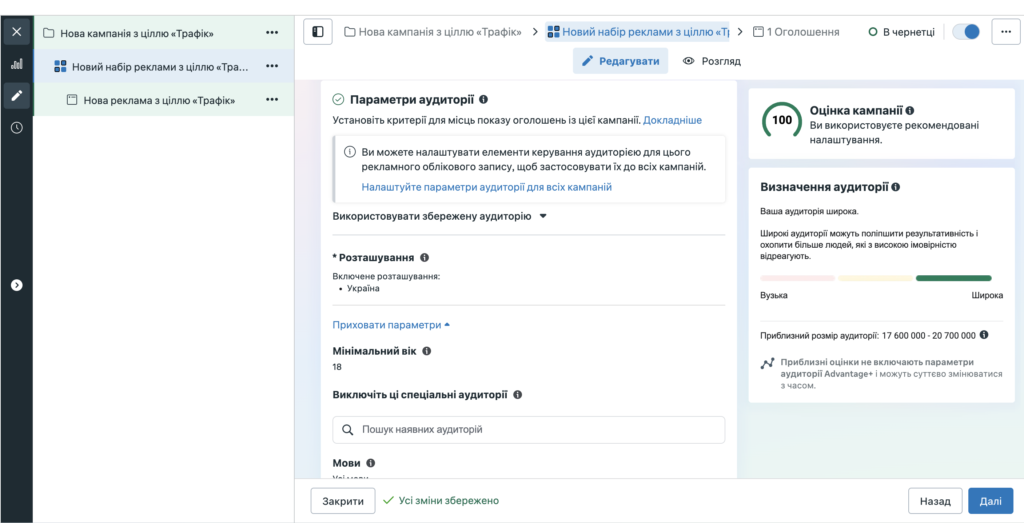Close the editor with the X icon

17,31
